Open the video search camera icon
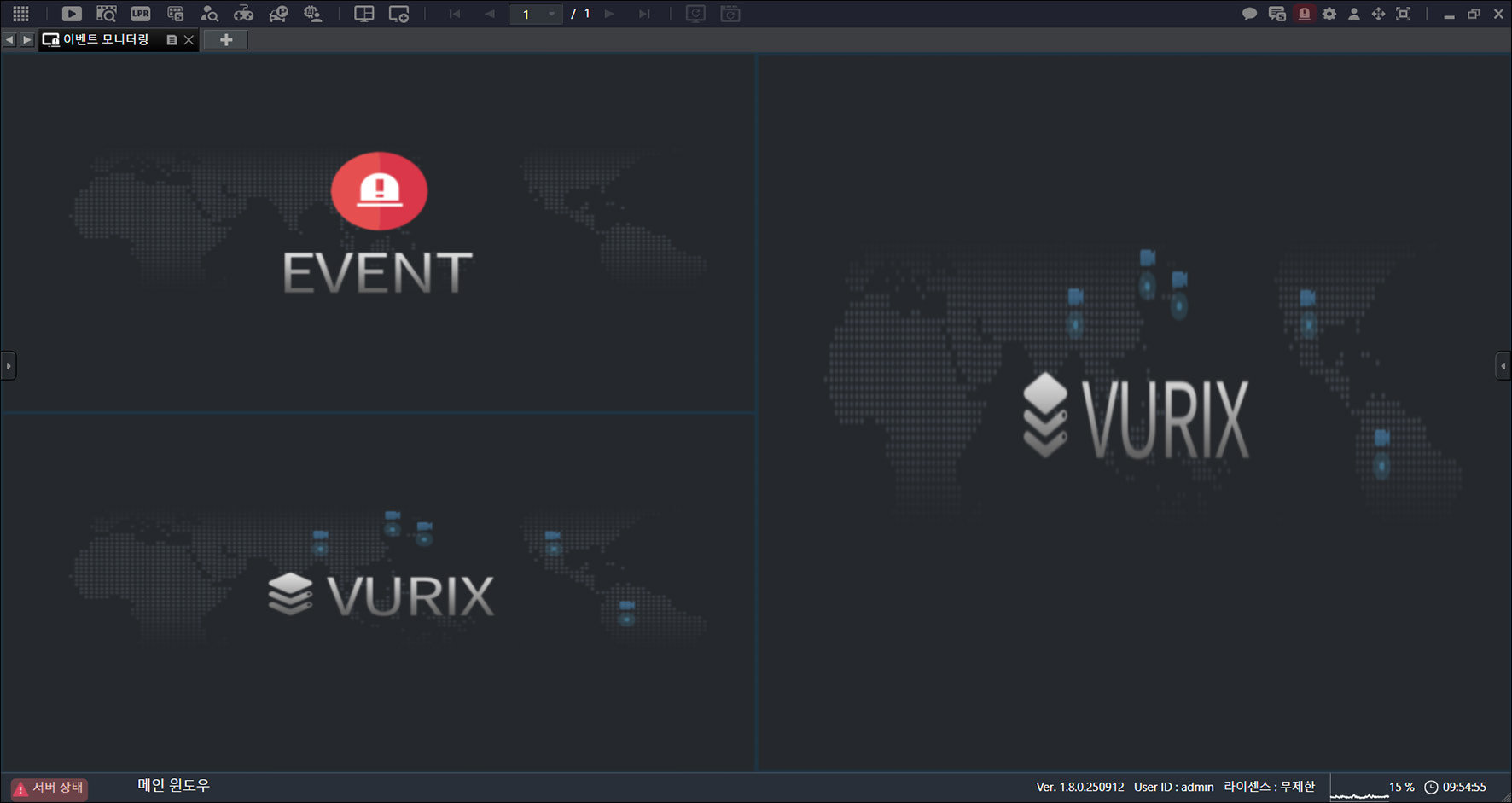Viewport: 1512px width, 803px height. click(x=107, y=14)
